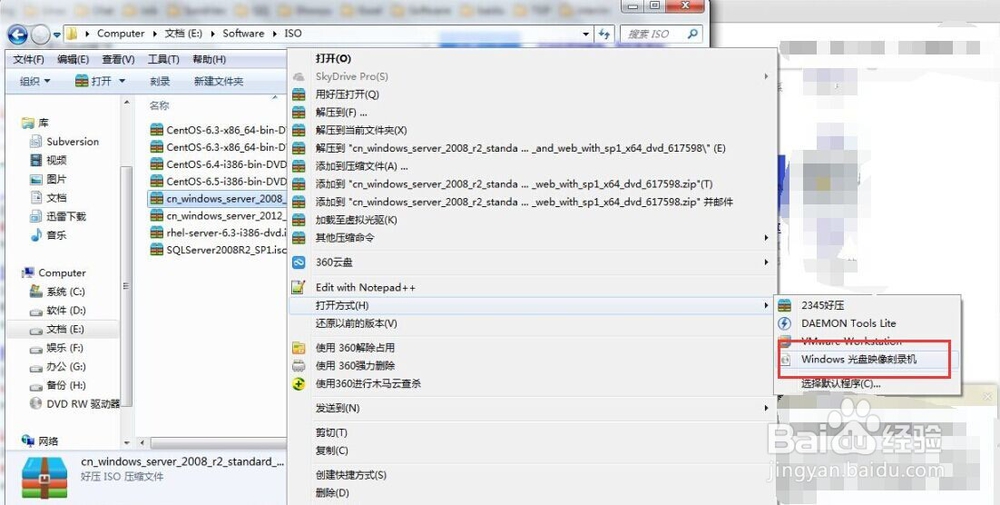The height and width of the screenshot is (505, 1000).
Task: Expand the 360云盘 submenu arrow
Action: (766, 262)
